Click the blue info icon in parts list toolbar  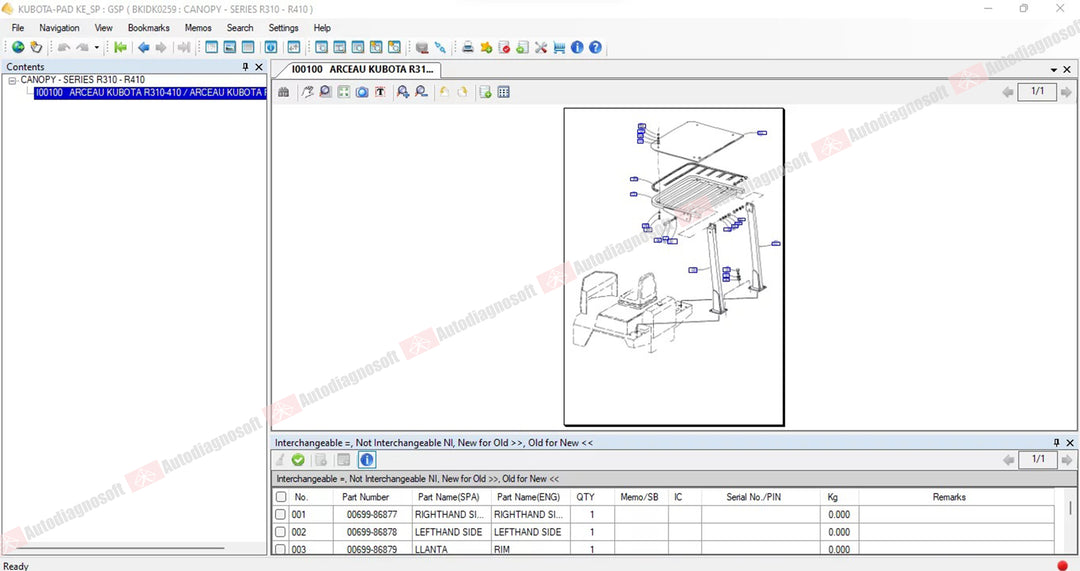(367, 459)
